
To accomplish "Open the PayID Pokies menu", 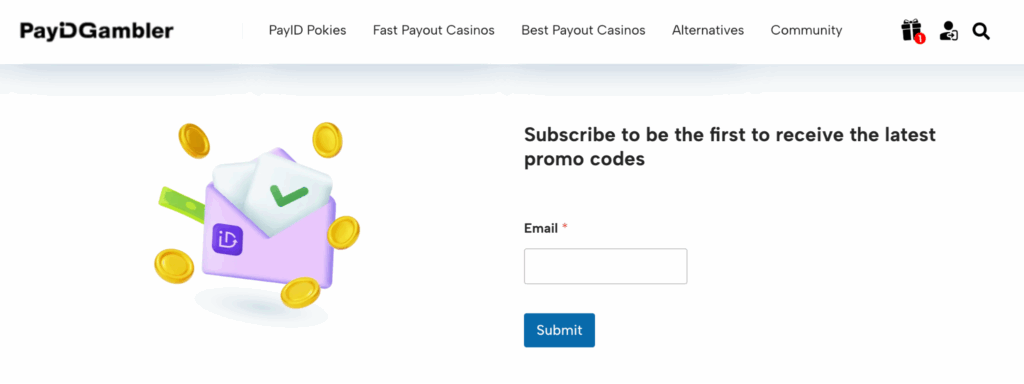I will click(x=308, y=30).
